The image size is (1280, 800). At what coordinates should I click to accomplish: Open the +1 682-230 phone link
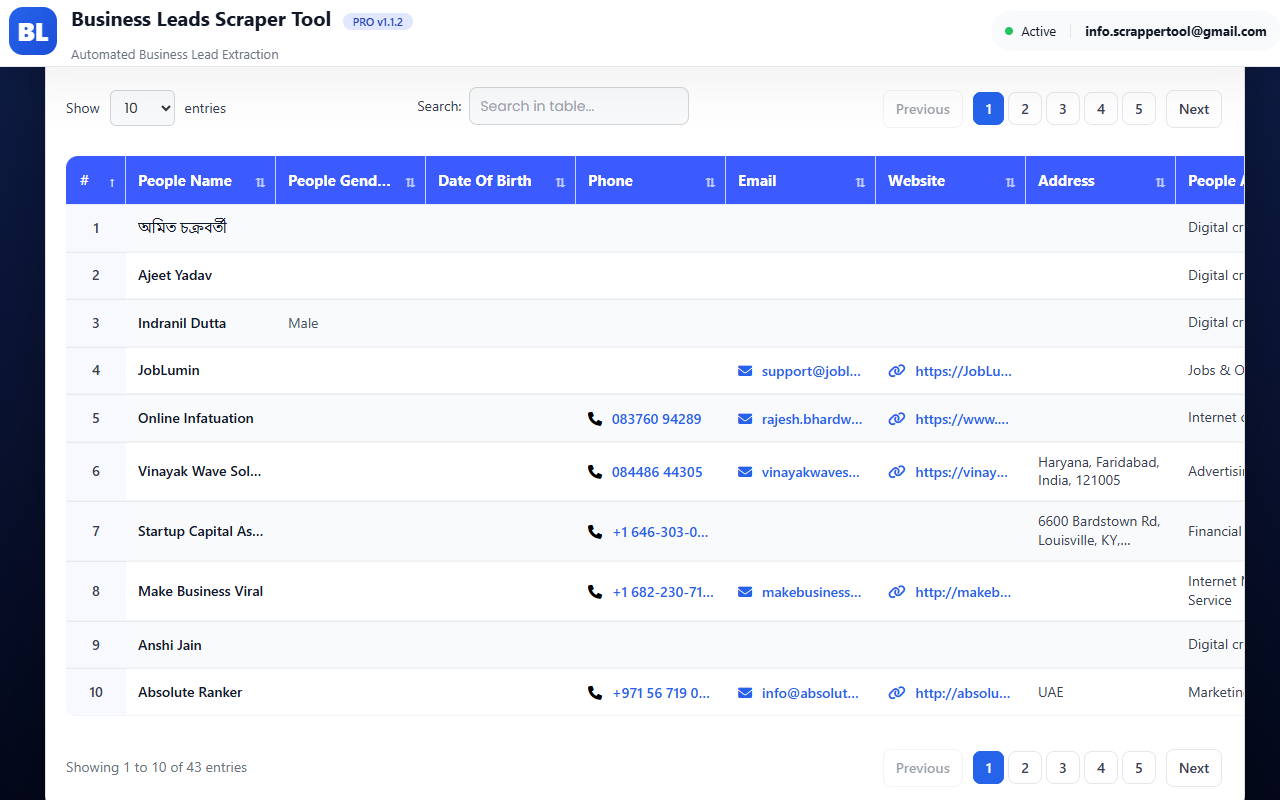664,592
